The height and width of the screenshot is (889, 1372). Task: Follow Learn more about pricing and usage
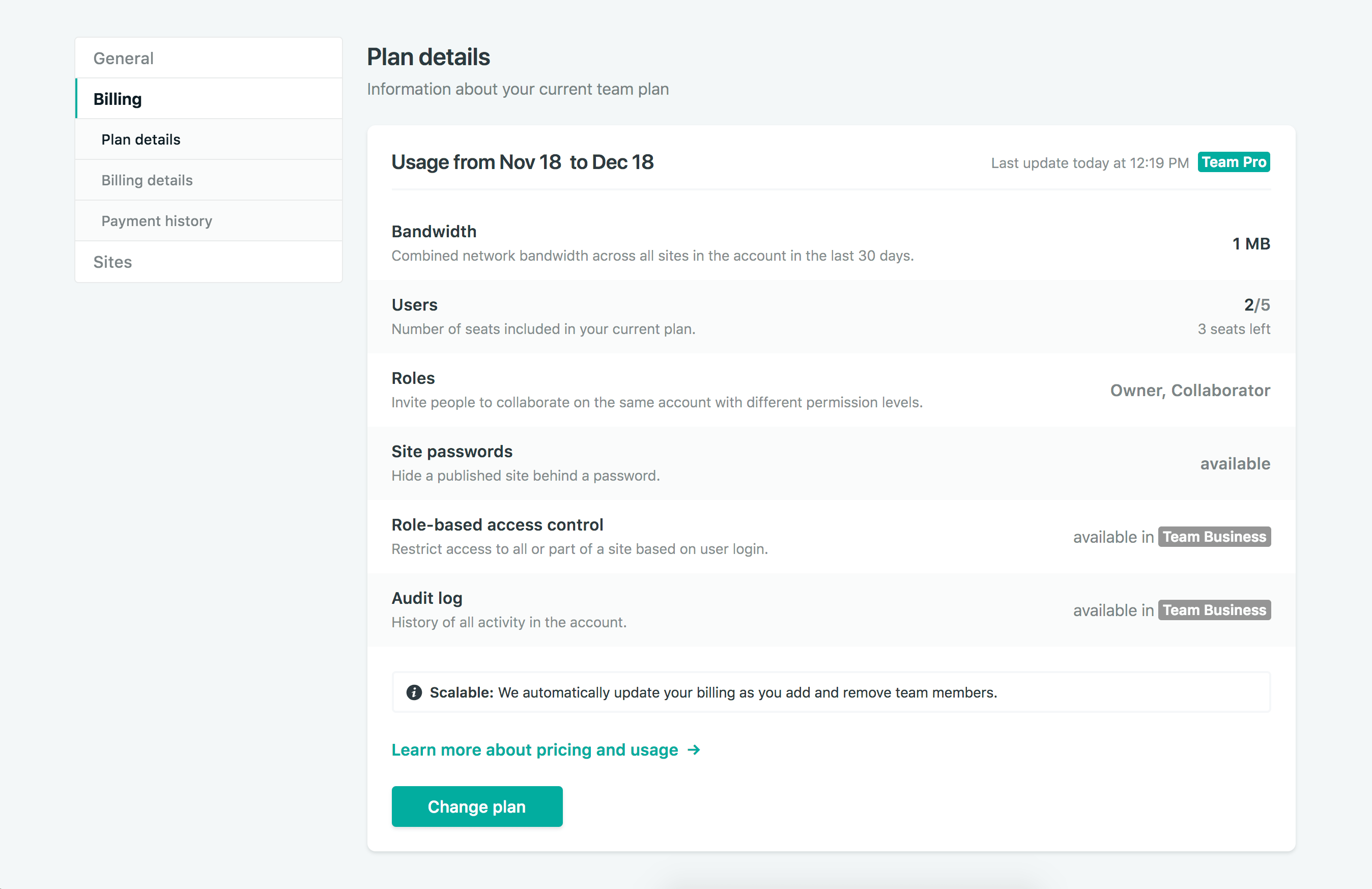(x=534, y=749)
